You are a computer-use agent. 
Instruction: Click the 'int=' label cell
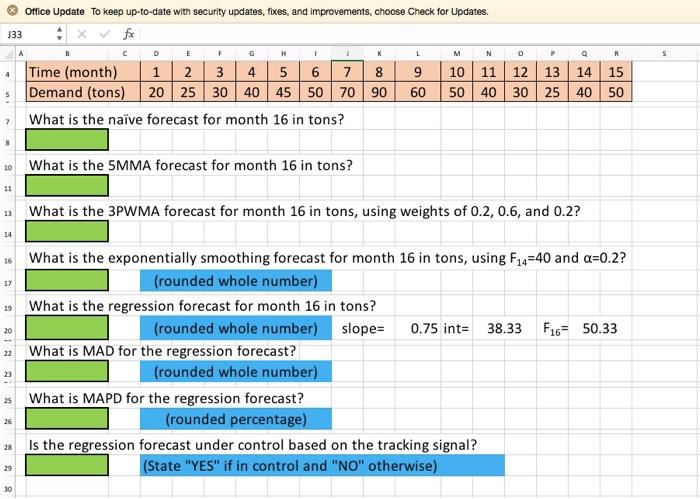(x=456, y=329)
